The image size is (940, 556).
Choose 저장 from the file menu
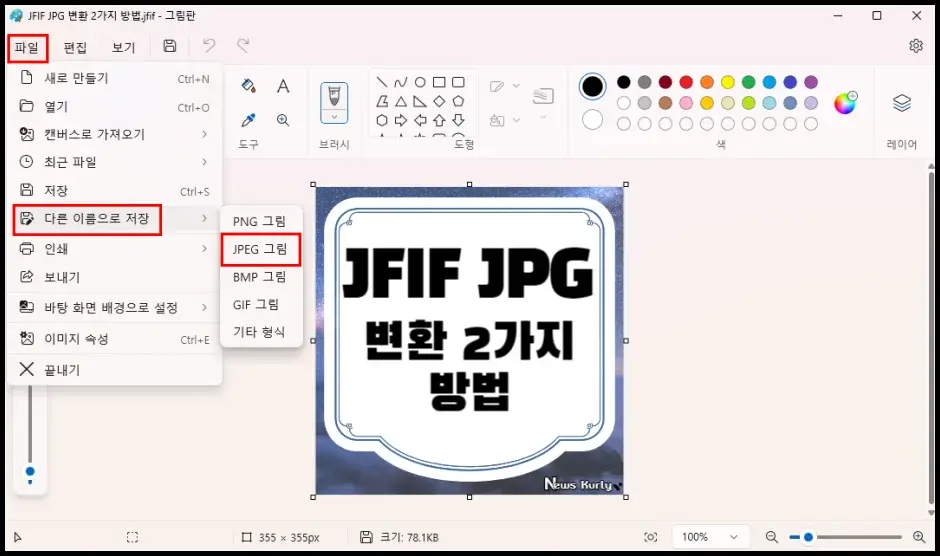115,191
